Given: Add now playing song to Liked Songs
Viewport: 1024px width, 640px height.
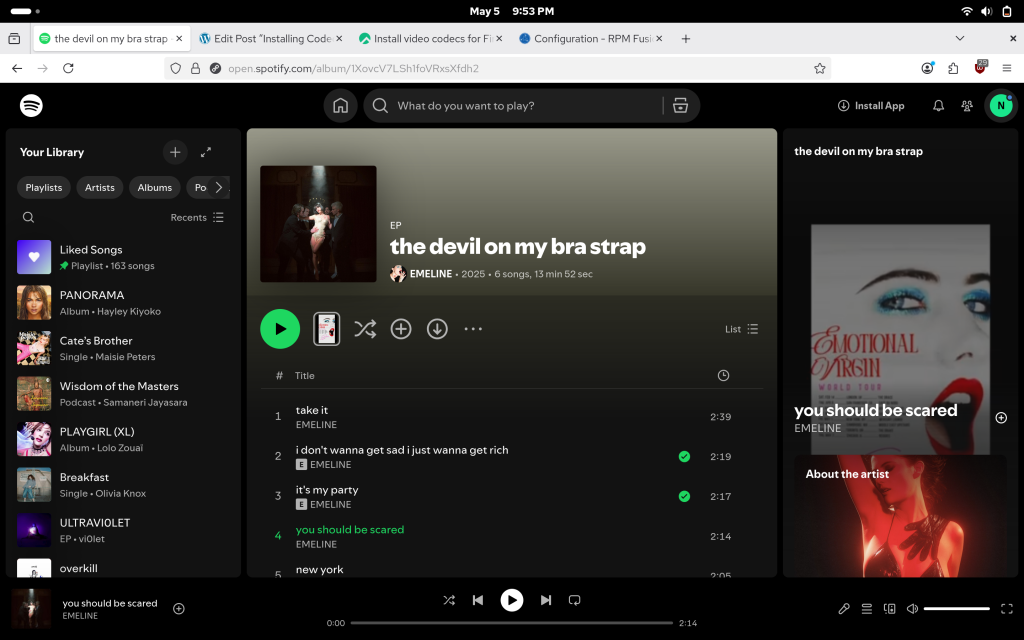Looking at the screenshot, I should (x=178, y=609).
